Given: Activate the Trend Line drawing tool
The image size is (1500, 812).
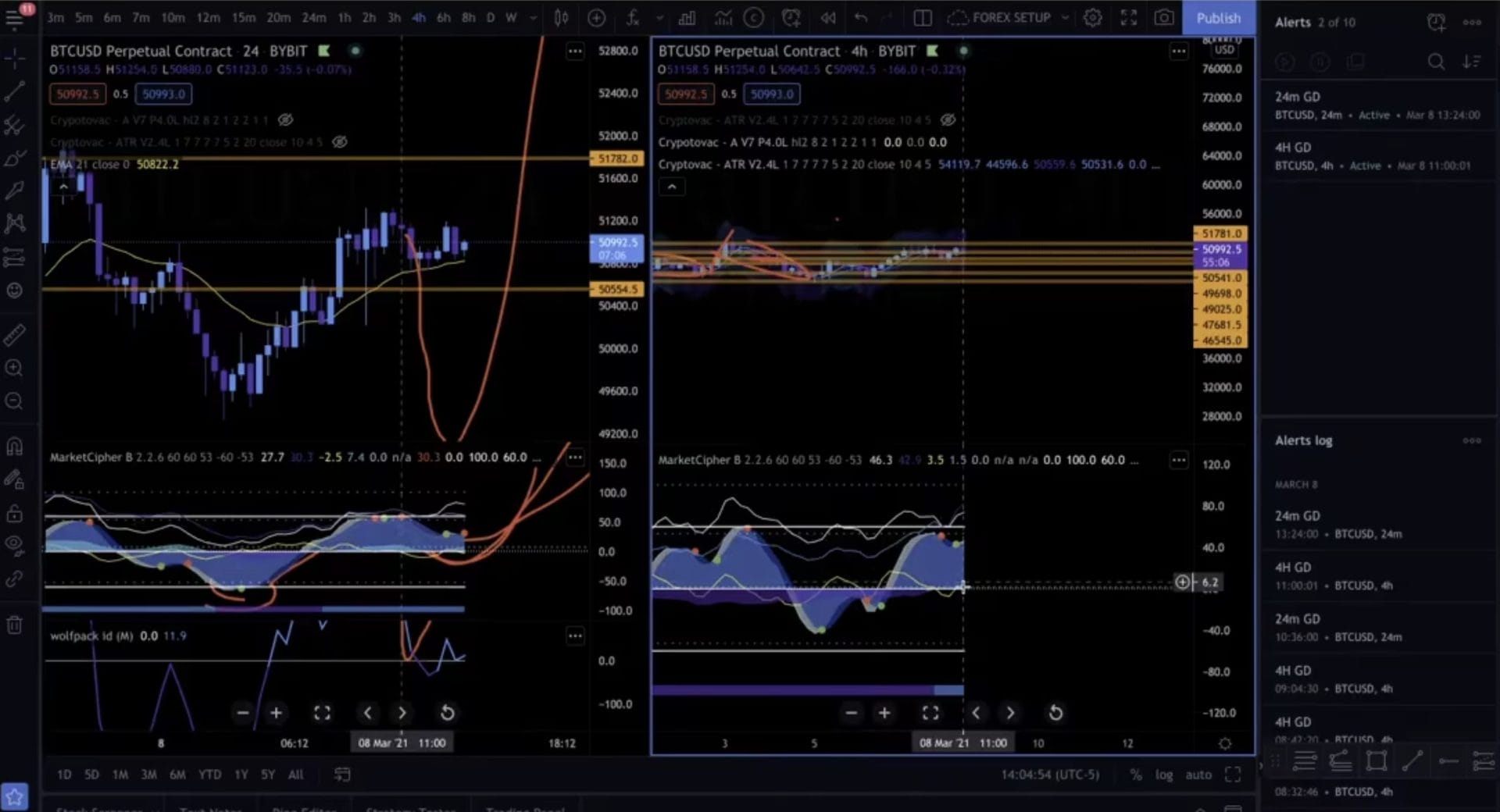Looking at the screenshot, I should (14, 92).
